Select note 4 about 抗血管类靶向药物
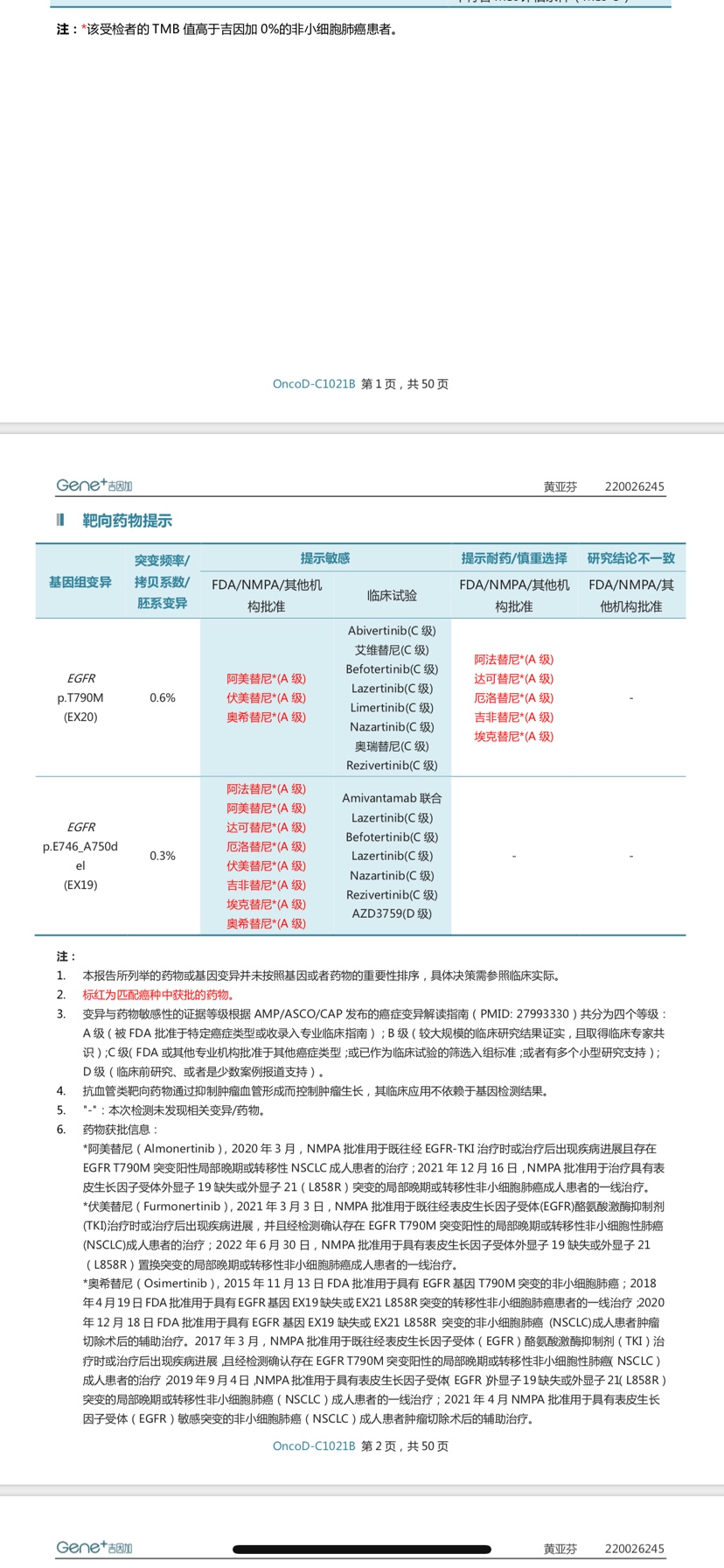The height and width of the screenshot is (1568, 724). [x=316, y=1091]
